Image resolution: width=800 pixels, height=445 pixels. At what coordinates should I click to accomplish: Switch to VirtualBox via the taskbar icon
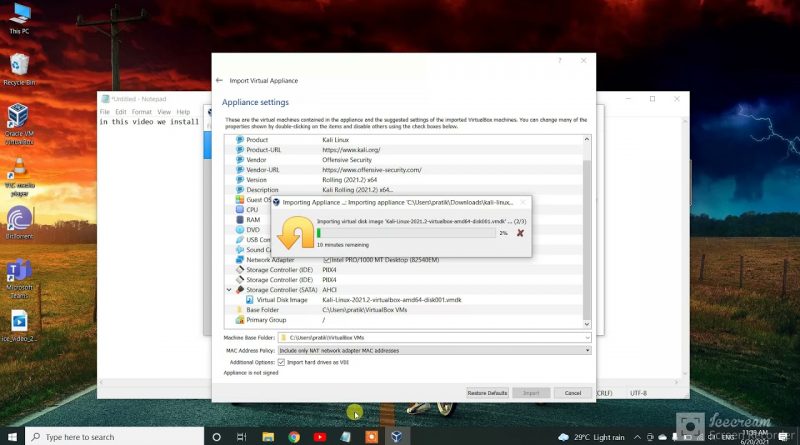pos(397,437)
